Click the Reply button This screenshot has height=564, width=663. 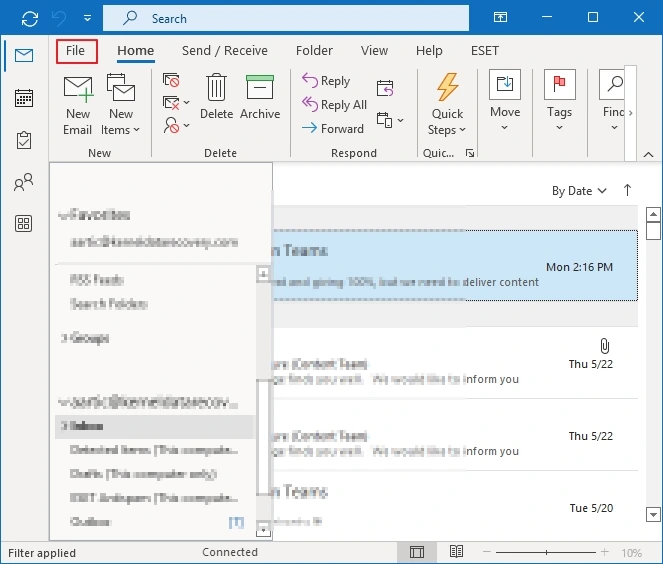coord(326,80)
